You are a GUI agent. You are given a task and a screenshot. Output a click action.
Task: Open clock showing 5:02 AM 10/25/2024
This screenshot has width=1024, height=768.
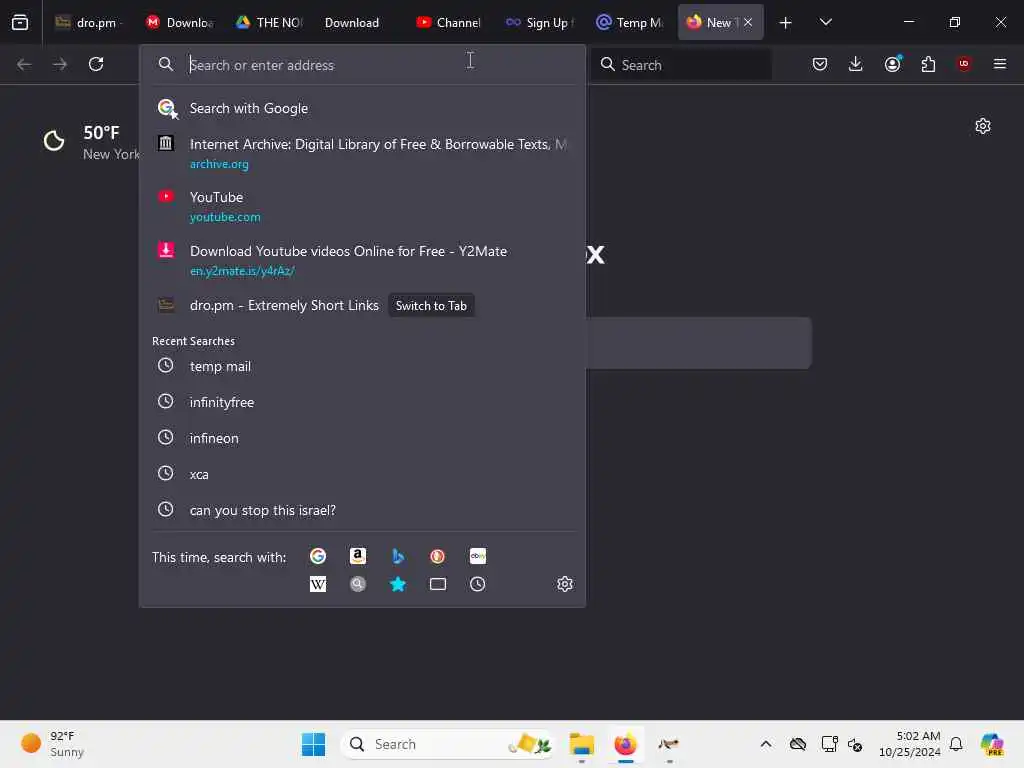[910, 744]
